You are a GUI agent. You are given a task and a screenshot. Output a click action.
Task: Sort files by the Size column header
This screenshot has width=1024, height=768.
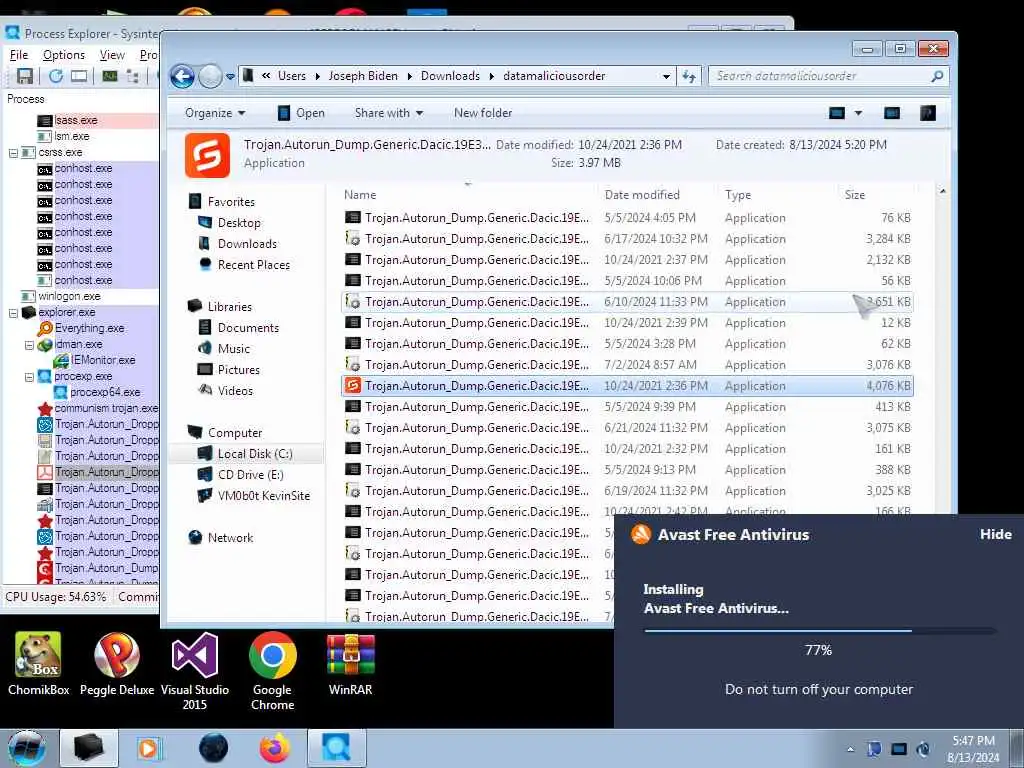click(876, 195)
